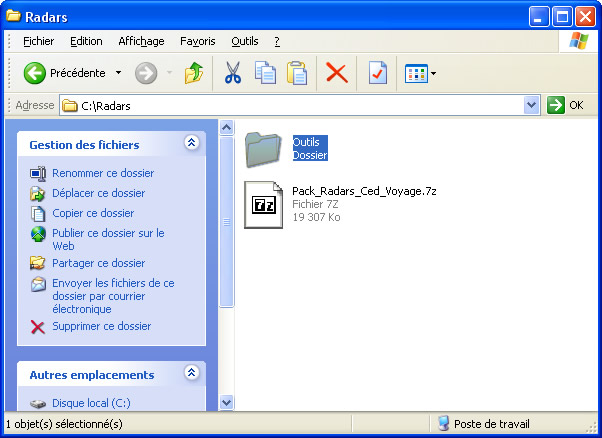Click the green OK go arrow
The height and width of the screenshot is (438, 602).
tap(556, 105)
